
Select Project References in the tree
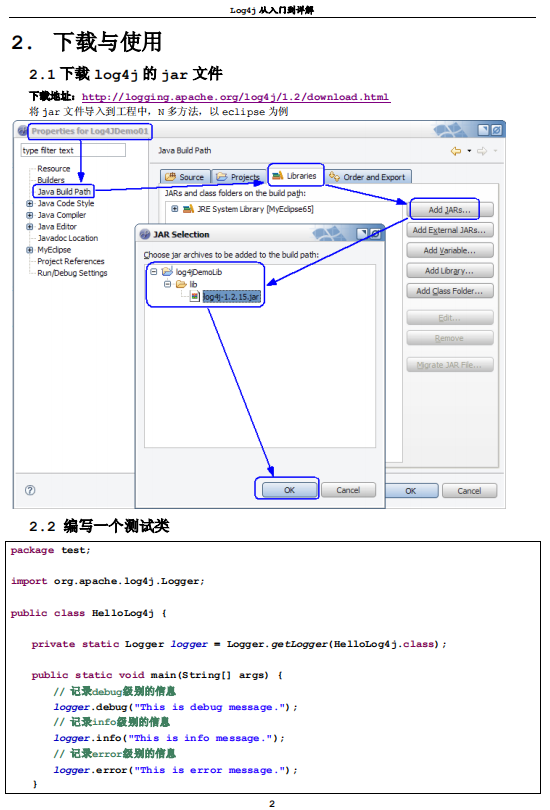(71, 261)
